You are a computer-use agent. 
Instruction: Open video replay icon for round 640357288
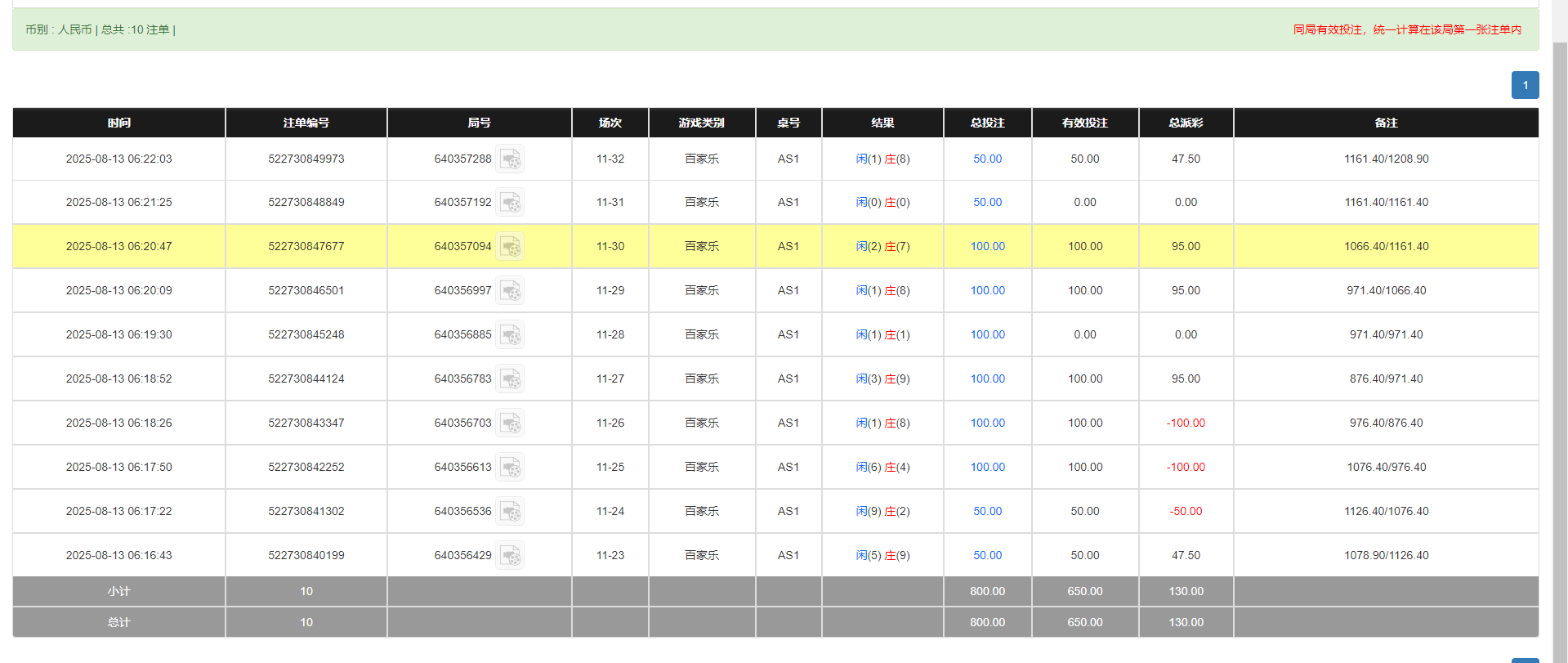[x=510, y=159]
